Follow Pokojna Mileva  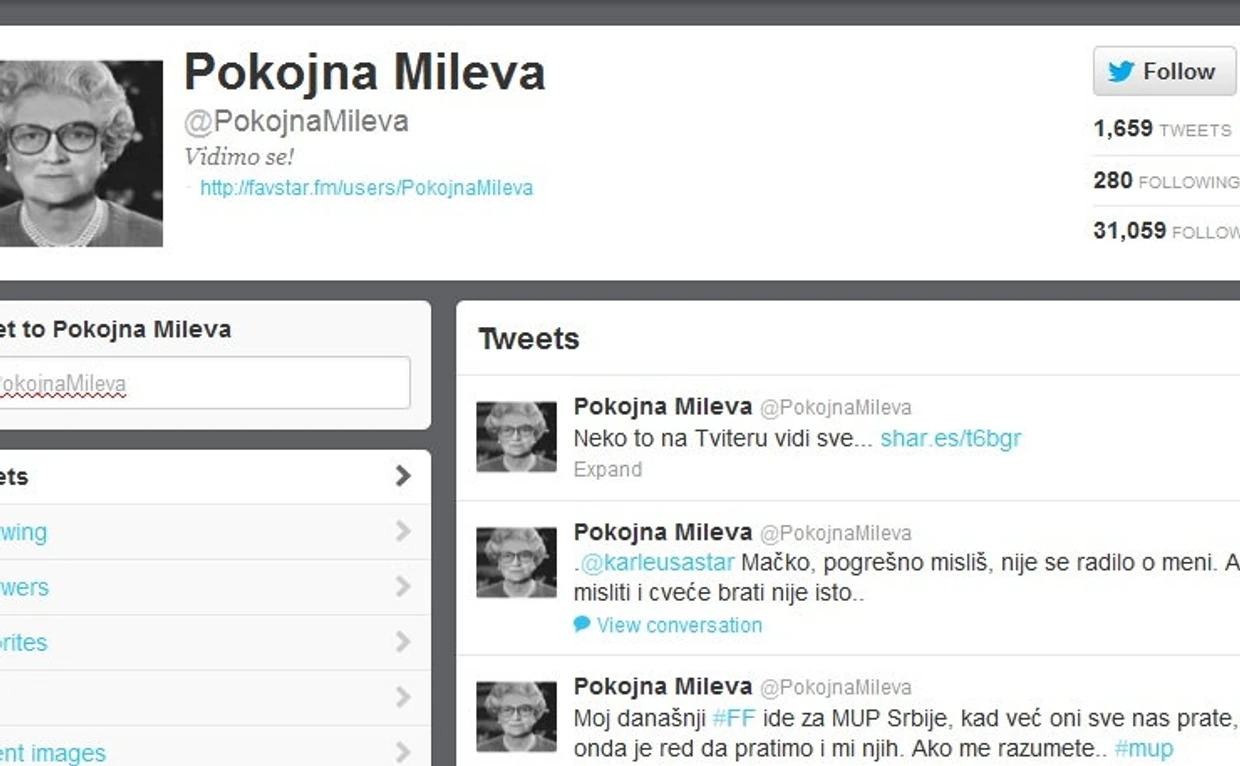(1165, 71)
